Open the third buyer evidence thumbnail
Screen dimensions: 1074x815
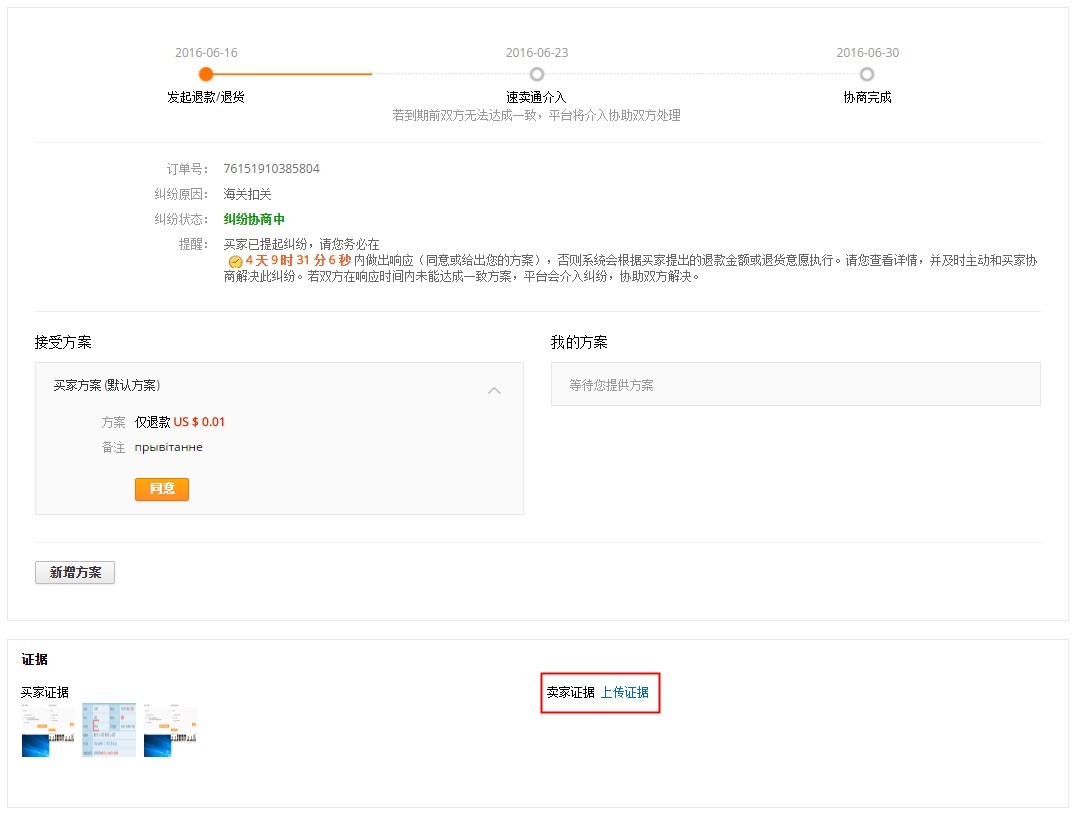point(172,728)
